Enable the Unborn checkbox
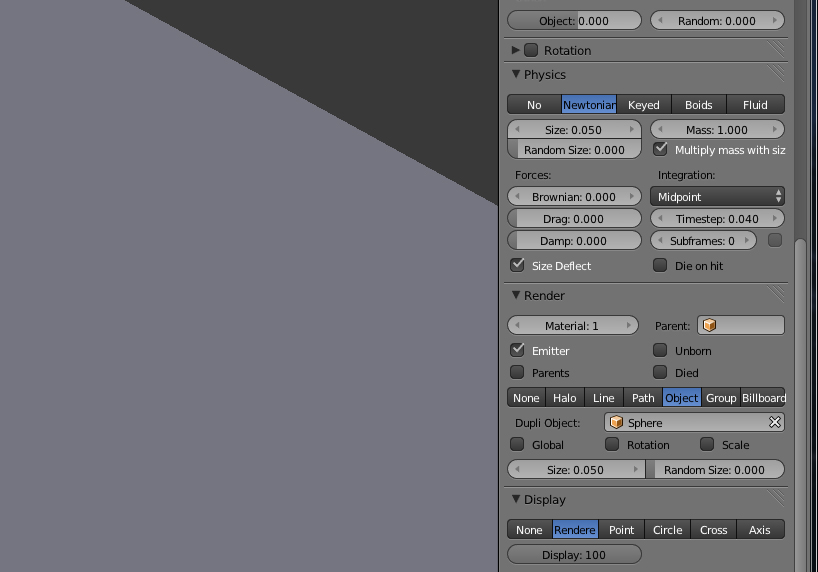Viewport: 818px width, 572px height. tap(660, 350)
